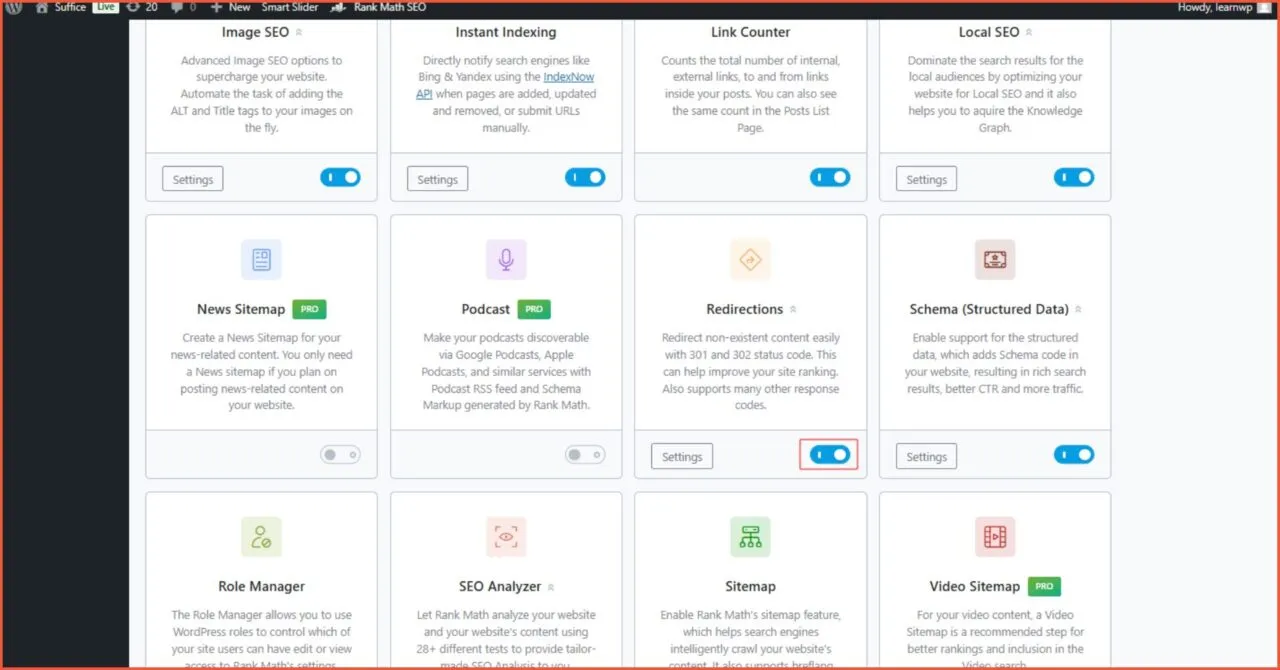Click the SEO Analyzer scan icon

(505, 536)
